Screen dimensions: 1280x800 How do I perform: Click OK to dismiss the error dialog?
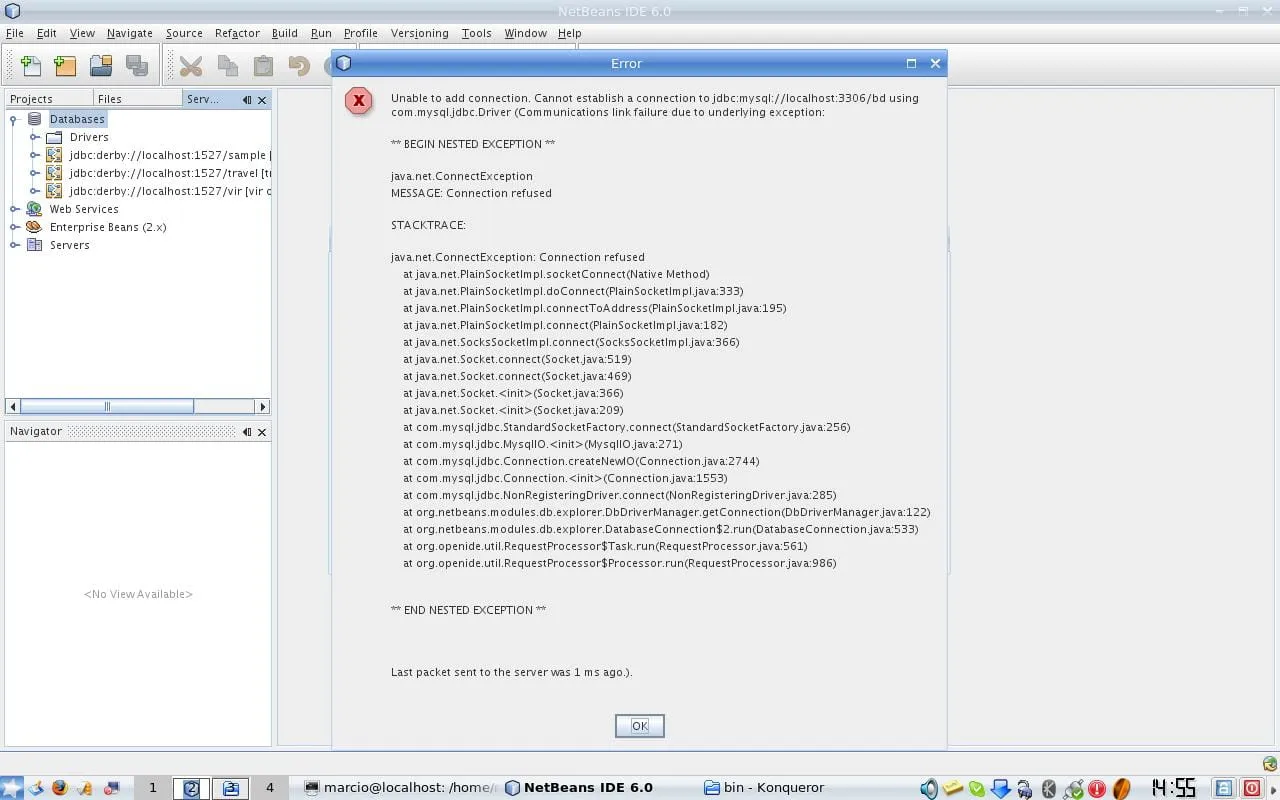click(x=640, y=726)
